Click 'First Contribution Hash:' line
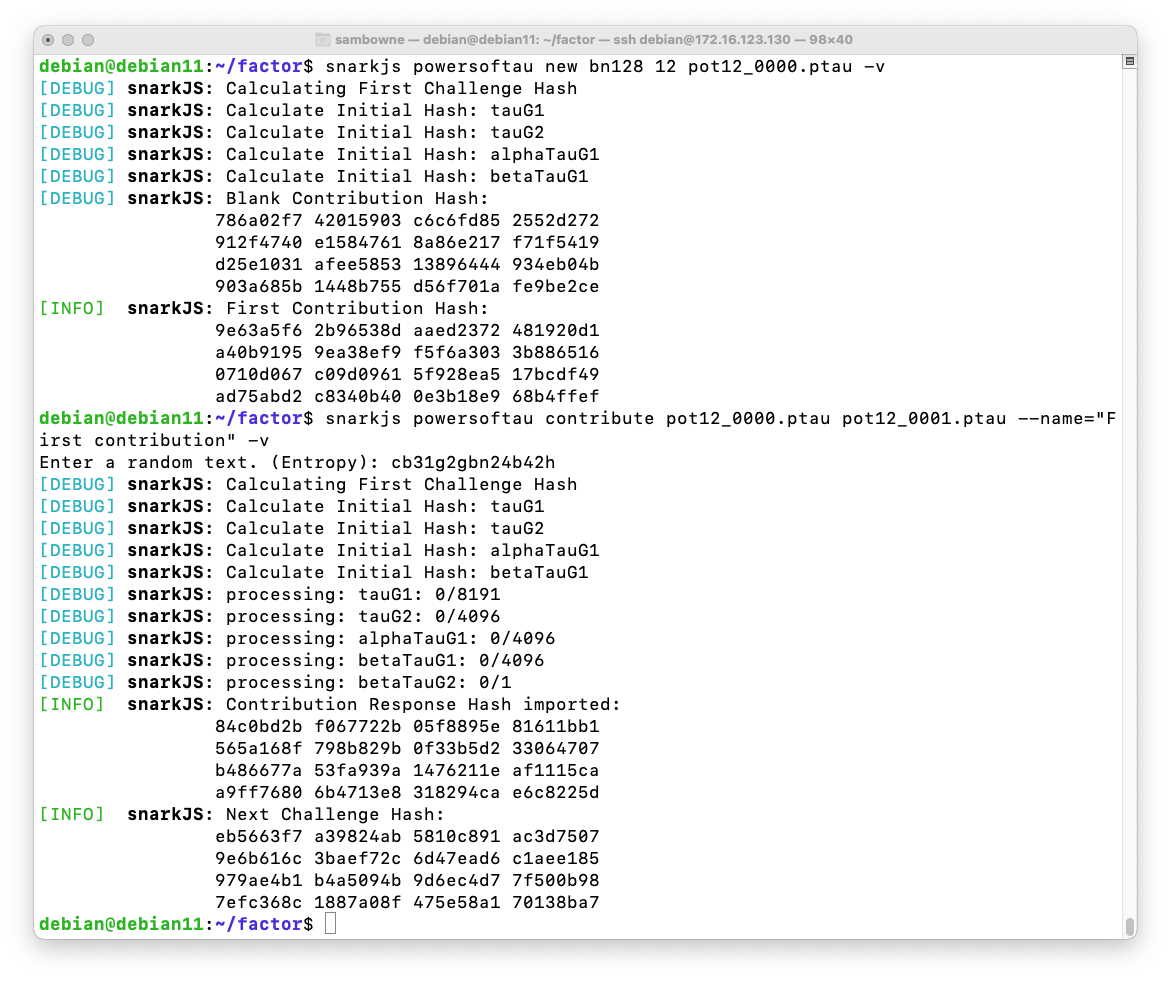Image resolution: width=1171 pixels, height=981 pixels. pyautogui.click(x=358, y=308)
